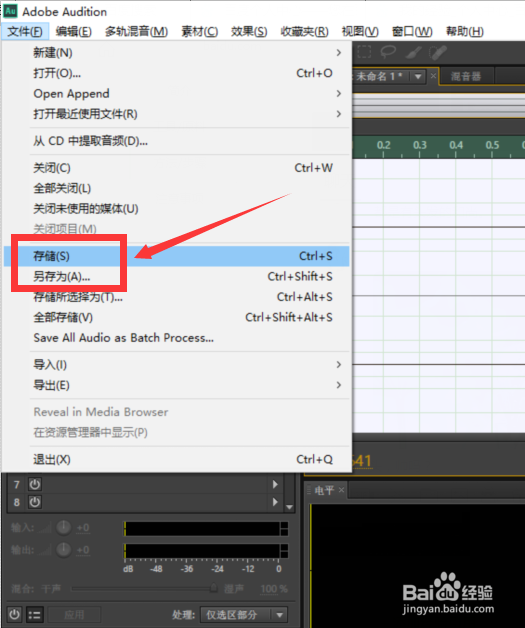The image size is (525, 628).
Task: Open the 多轨混音(M) menu
Action: point(136,31)
